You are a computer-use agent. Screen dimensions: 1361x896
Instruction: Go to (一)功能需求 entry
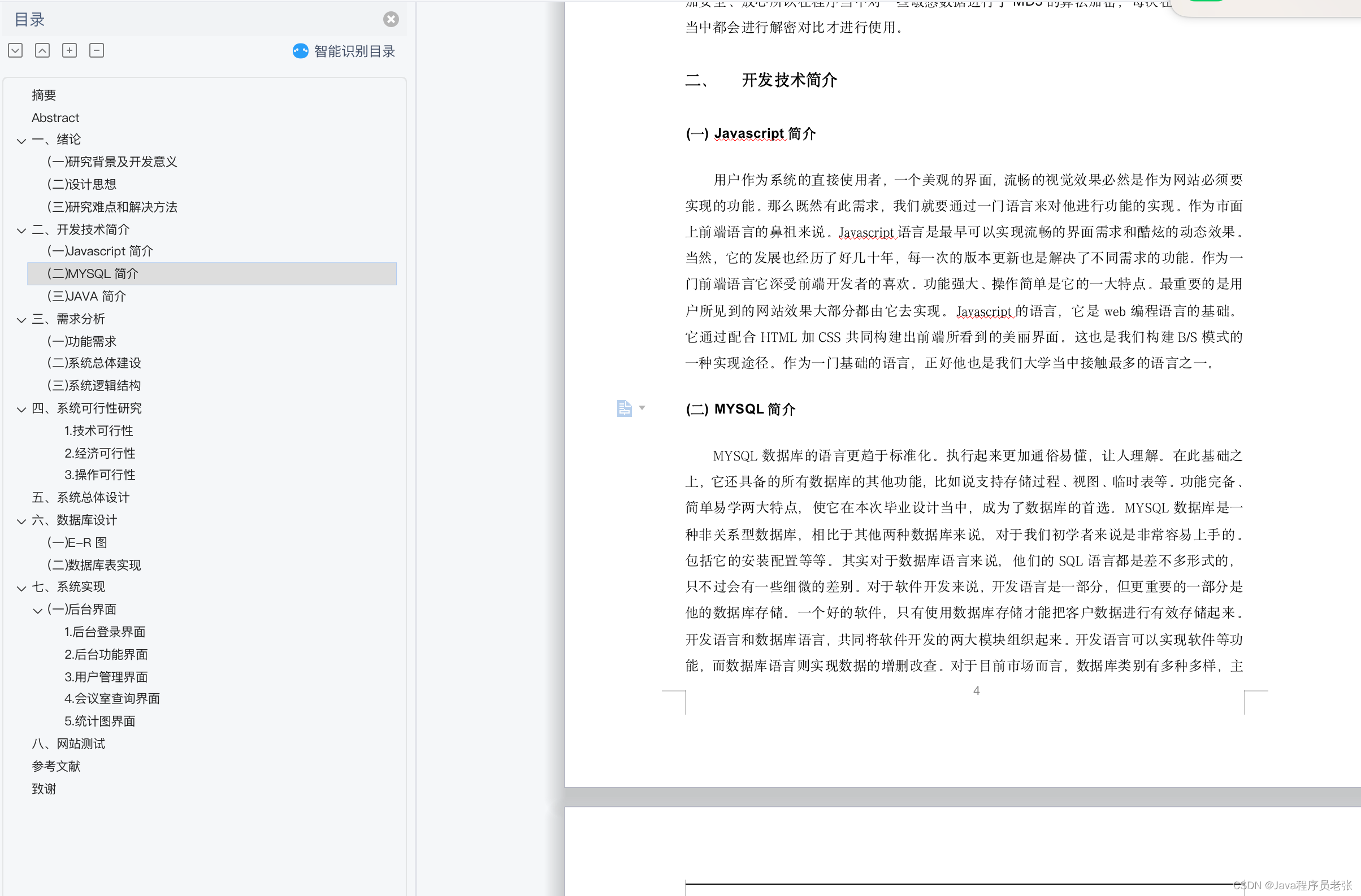(82, 341)
